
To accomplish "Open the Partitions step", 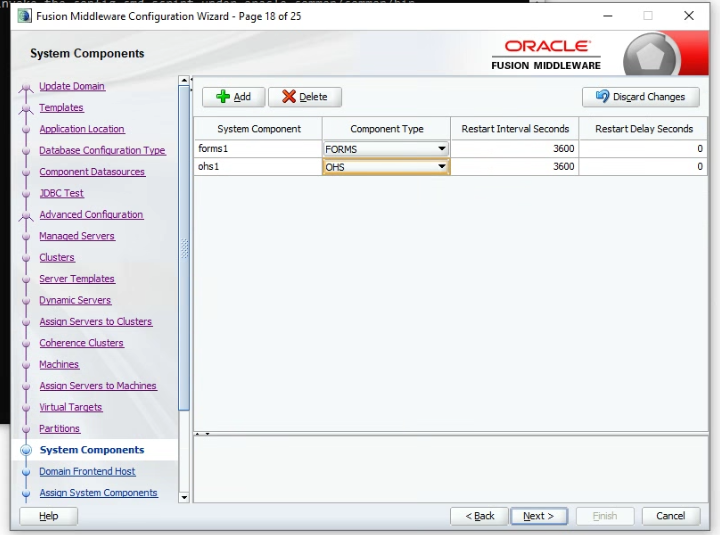I will [x=59, y=428].
